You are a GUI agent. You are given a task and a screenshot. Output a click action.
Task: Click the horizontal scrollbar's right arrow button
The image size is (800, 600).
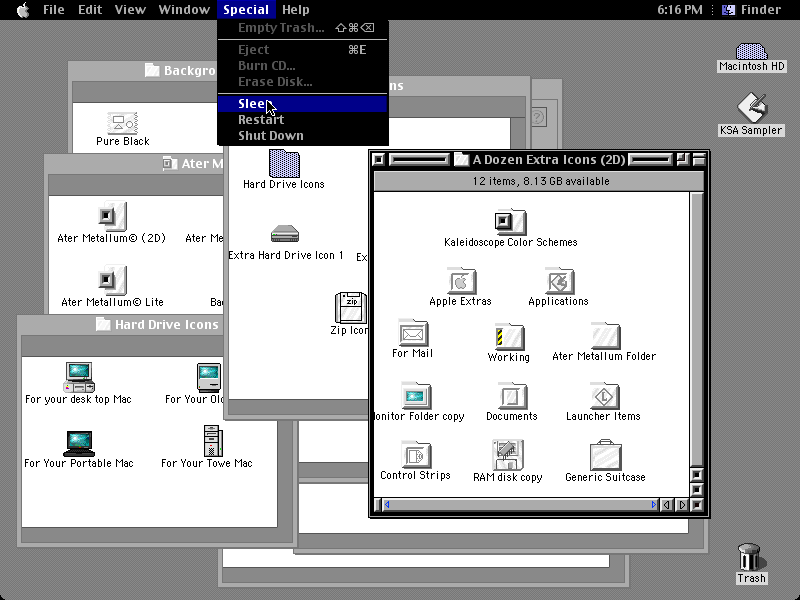click(x=682, y=505)
